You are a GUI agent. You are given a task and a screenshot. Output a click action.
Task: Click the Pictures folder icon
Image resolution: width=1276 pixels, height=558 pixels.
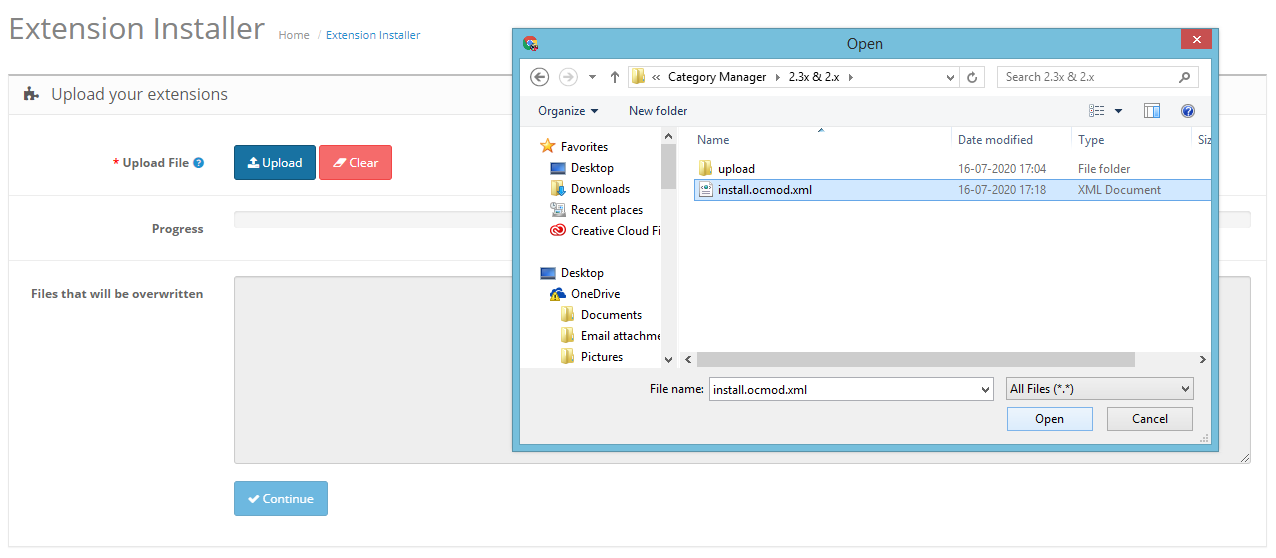coord(568,357)
